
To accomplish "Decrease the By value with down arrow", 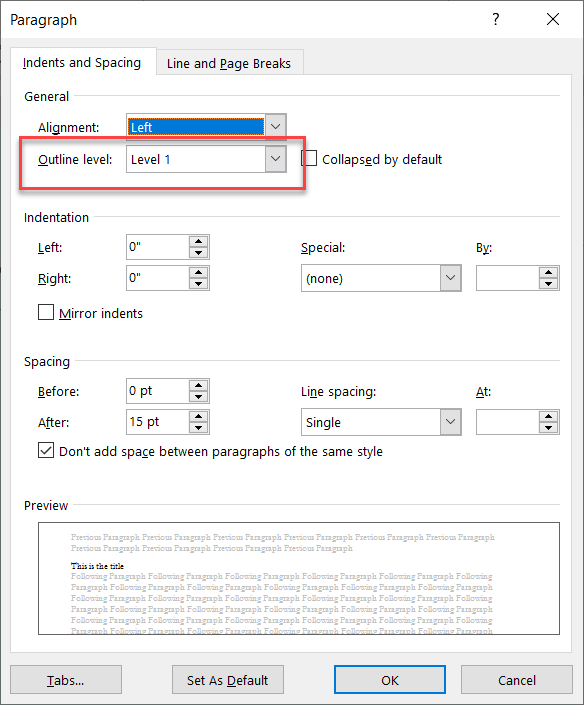I will (x=548, y=284).
